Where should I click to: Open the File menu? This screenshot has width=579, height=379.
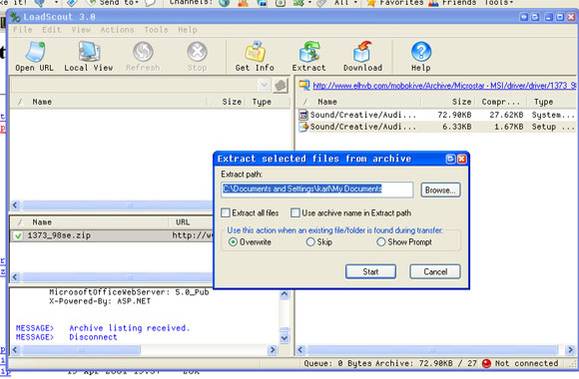pos(23,30)
